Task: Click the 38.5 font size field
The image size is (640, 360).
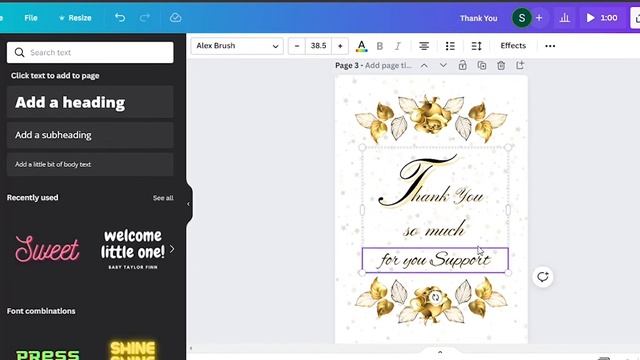Action: 318,46
